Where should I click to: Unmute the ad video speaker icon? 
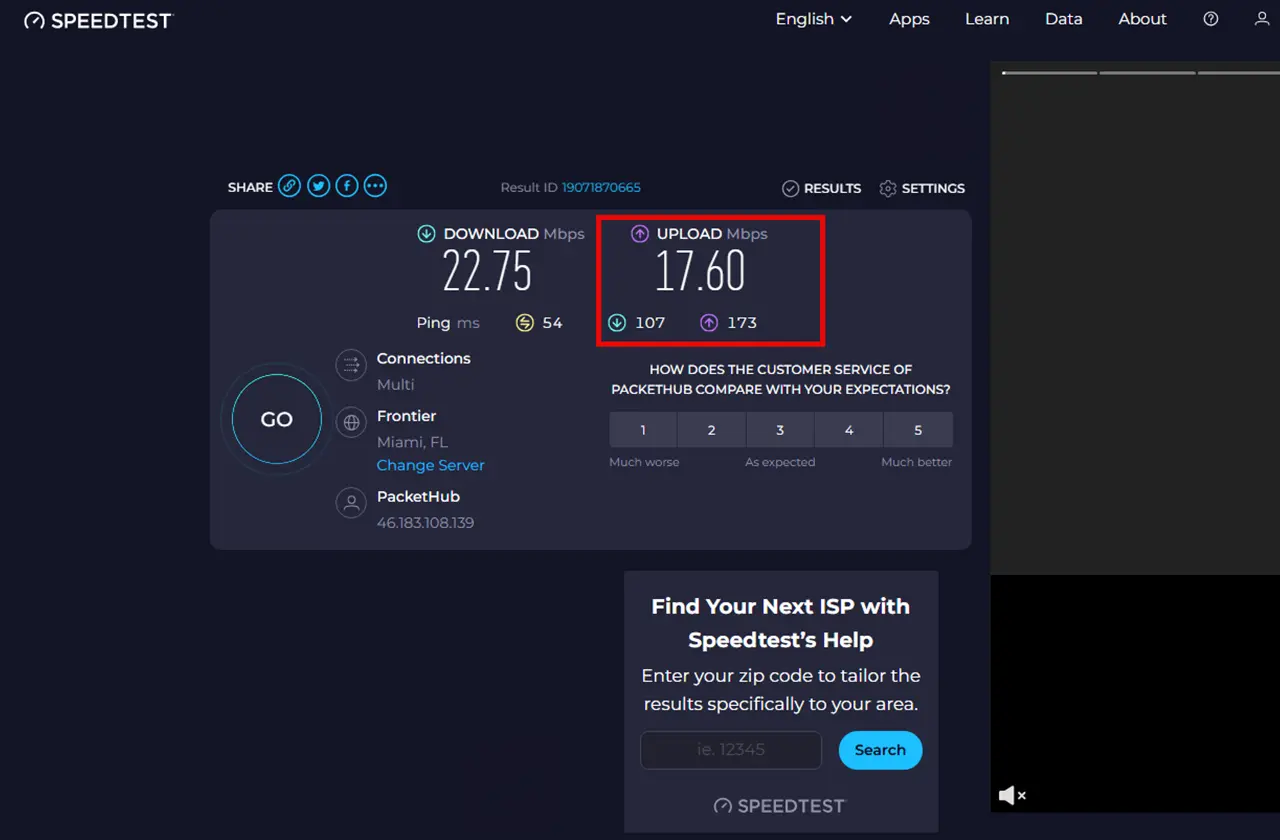[1012, 795]
